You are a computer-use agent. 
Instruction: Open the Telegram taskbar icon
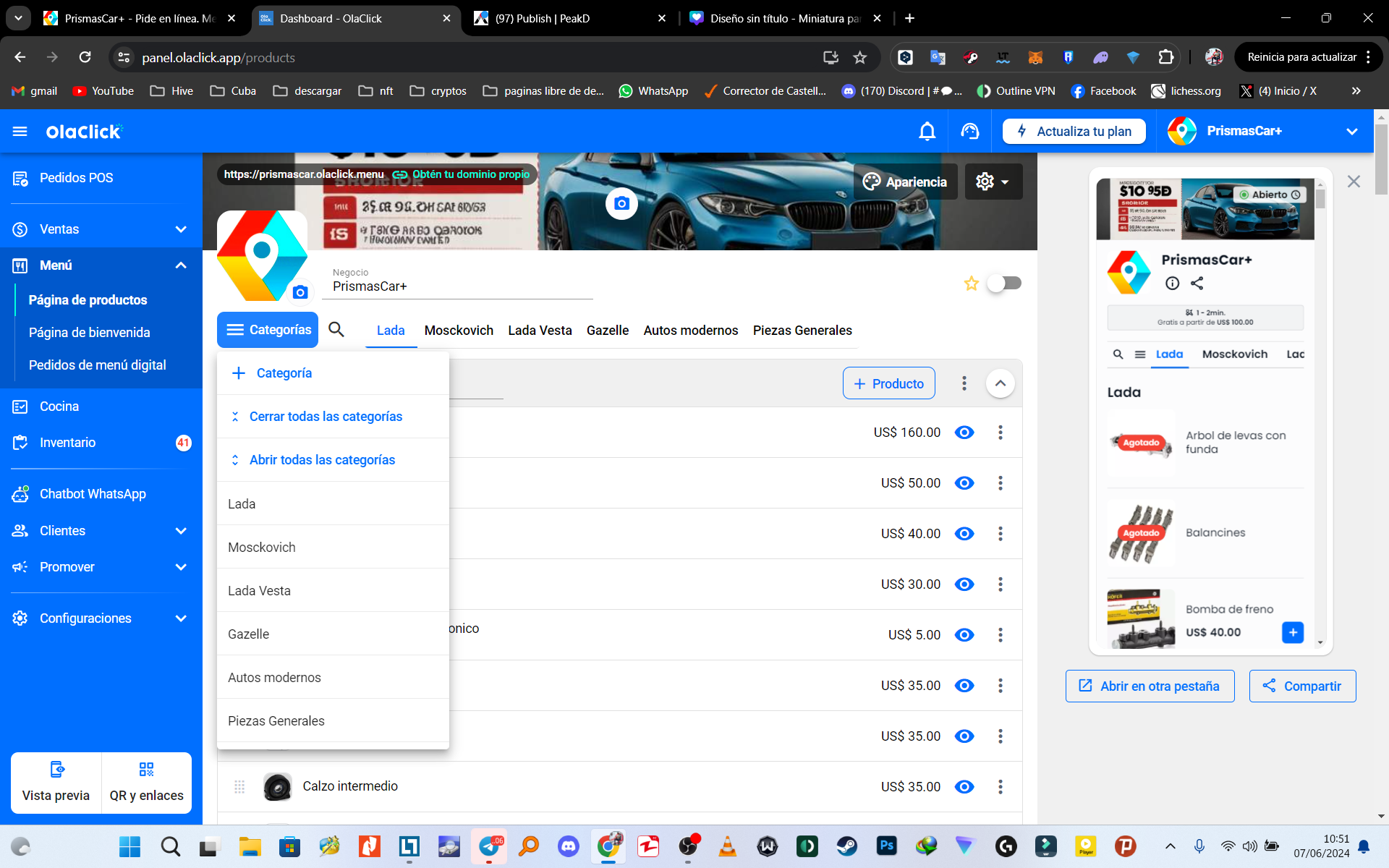[490, 846]
